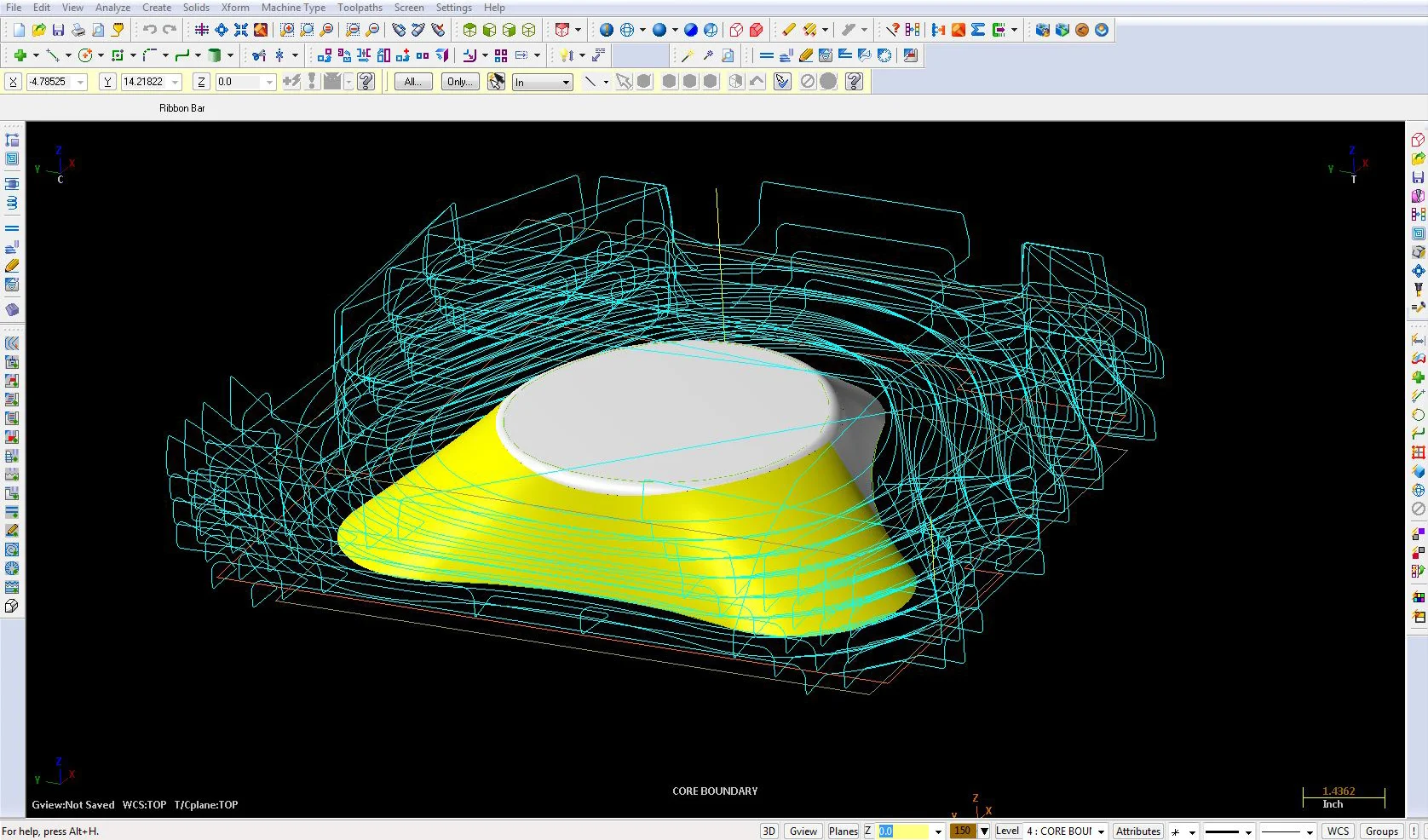Toggle the 3D/2D construction mode button
This screenshot has width=1428, height=840.
click(x=769, y=831)
